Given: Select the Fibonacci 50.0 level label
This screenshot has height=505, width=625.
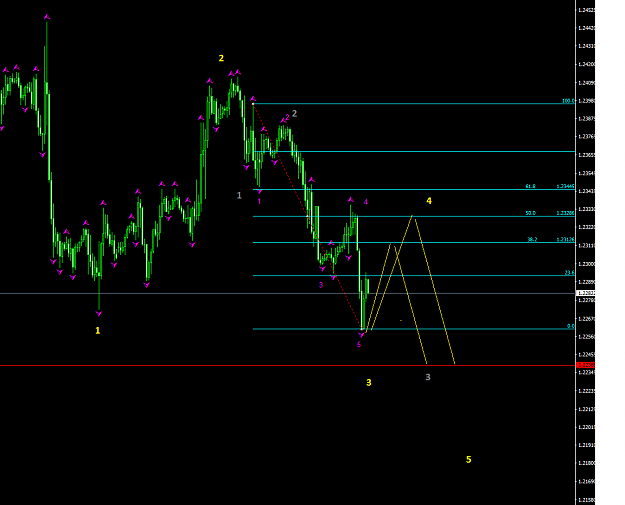Looking at the screenshot, I should 531,213.
